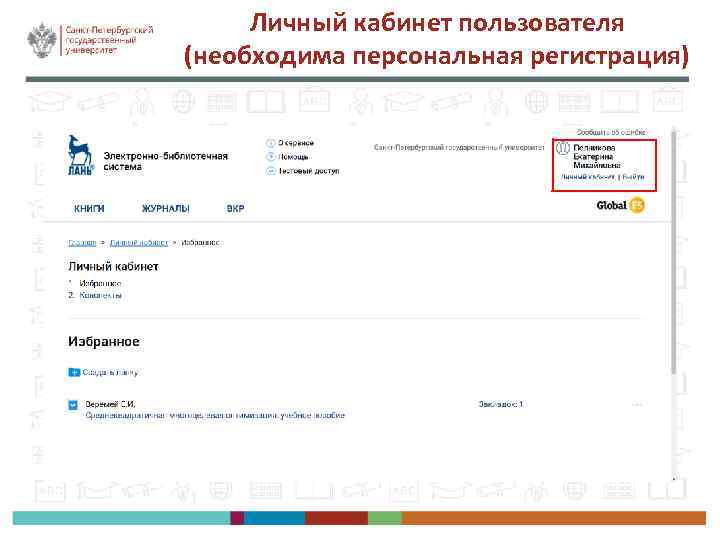Click the Закладок: 1 text

(x=501, y=405)
